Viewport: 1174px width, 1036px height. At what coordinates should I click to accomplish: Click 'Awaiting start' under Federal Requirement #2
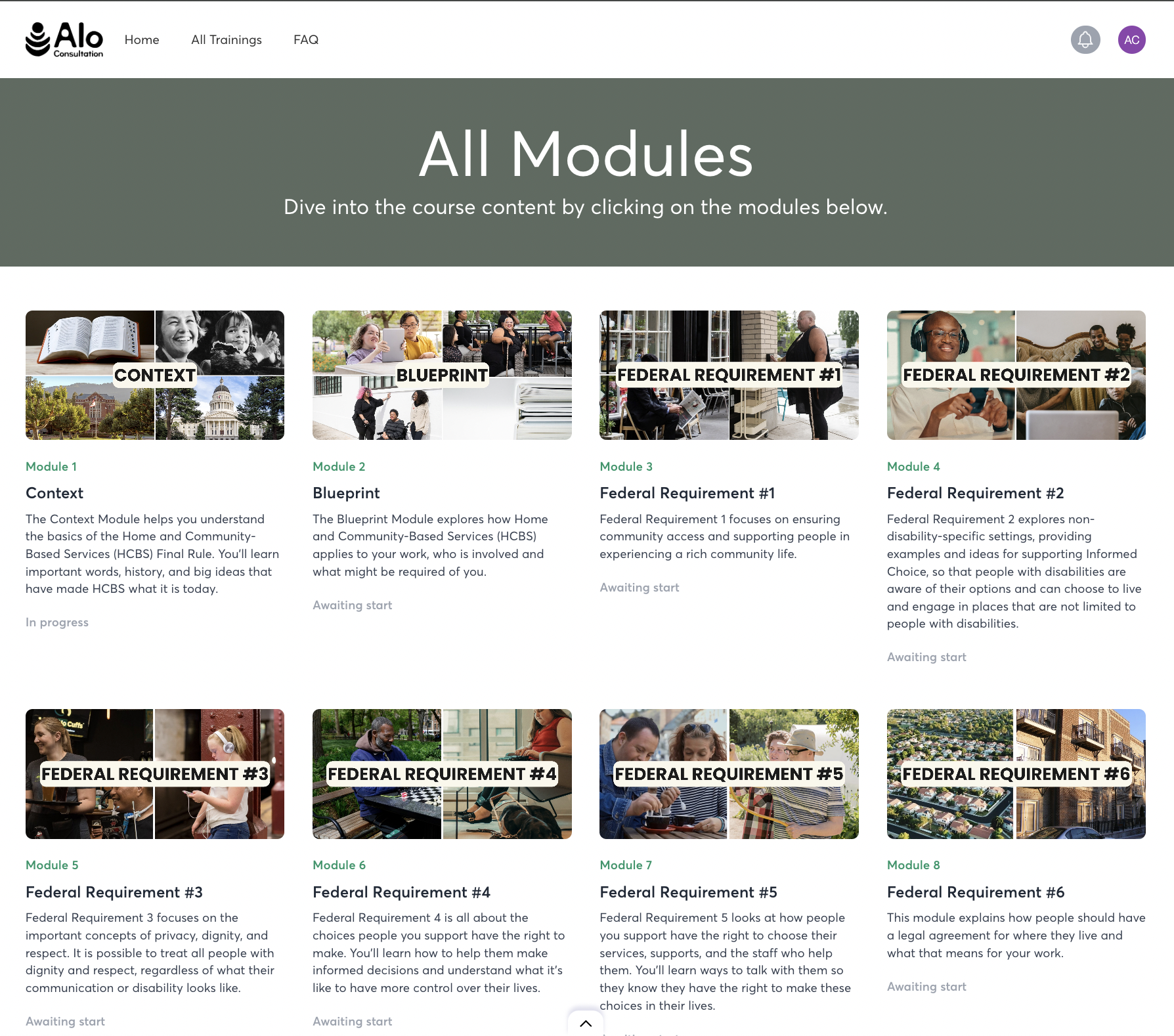(x=926, y=657)
